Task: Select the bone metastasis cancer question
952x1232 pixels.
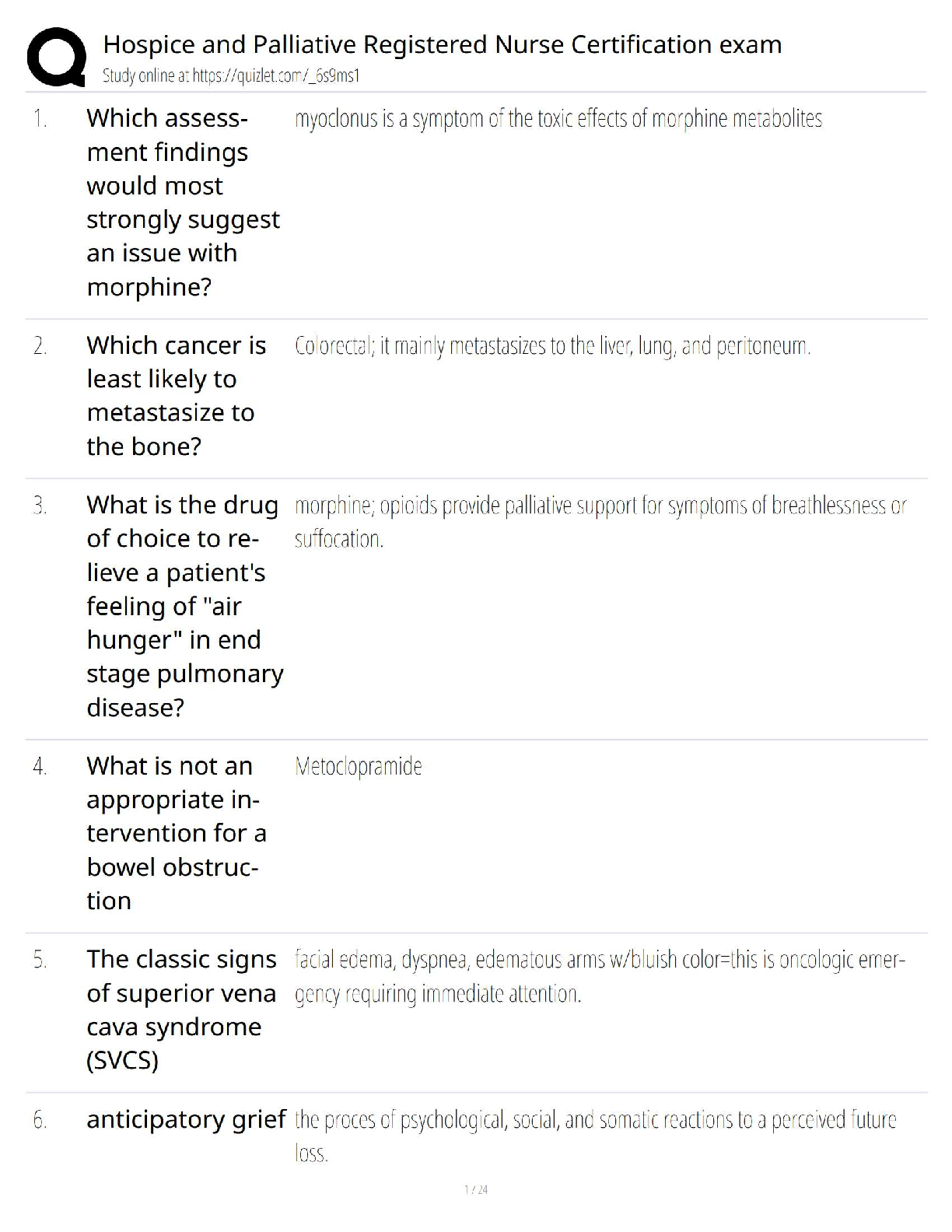Action: tap(176, 395)
